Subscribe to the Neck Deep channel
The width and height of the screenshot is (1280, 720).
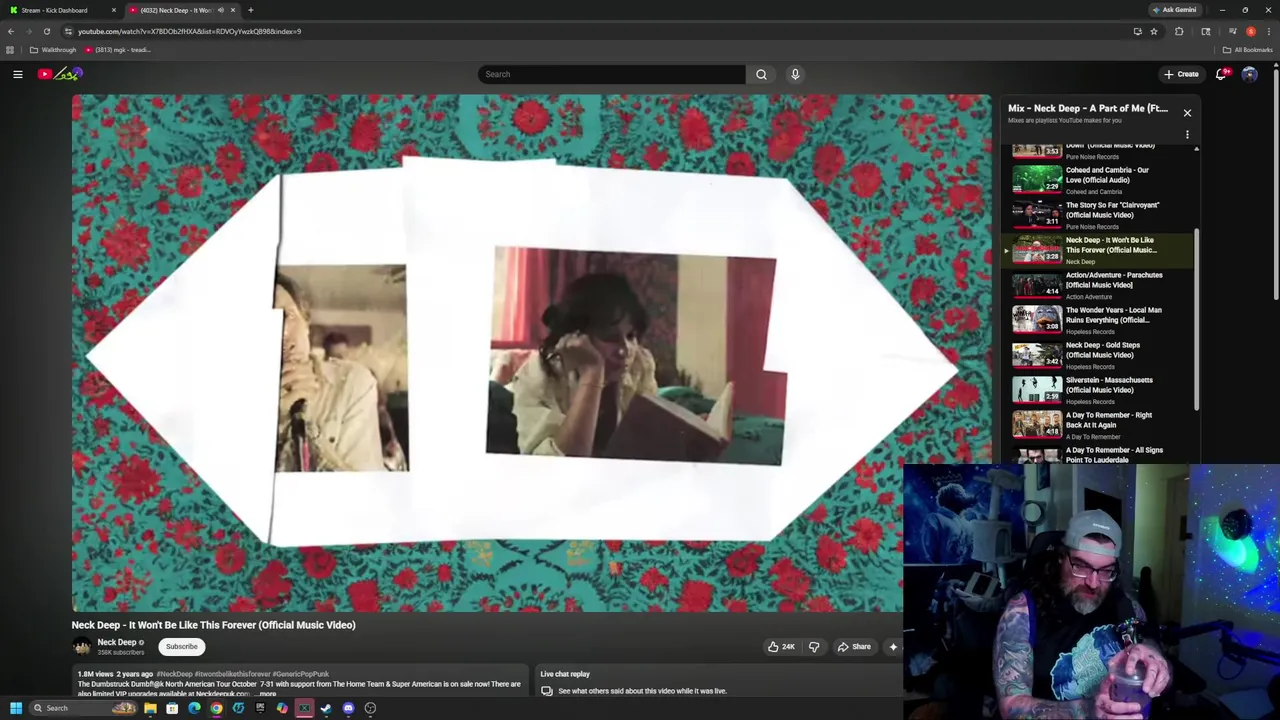coord(182,647)
